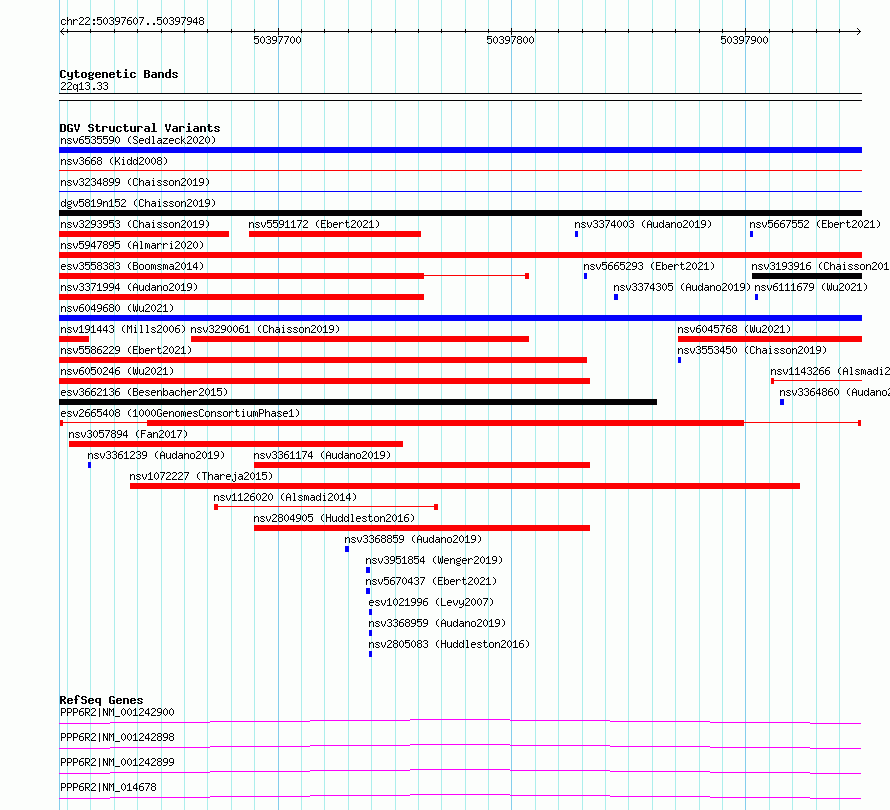
Task: Click nsv2804905 (Huddleston2016) label
Action: 334,518
